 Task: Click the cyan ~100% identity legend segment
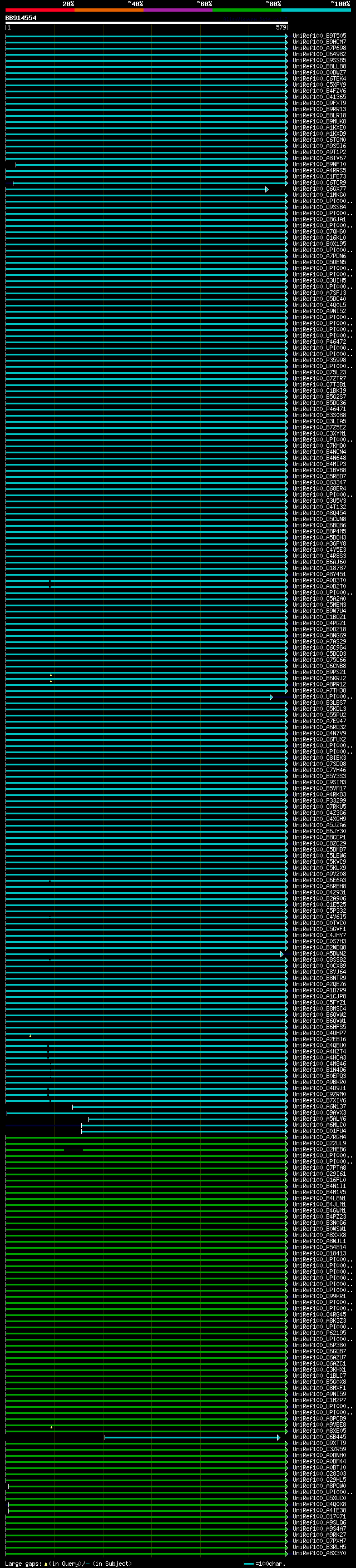[x=316, y=10]
